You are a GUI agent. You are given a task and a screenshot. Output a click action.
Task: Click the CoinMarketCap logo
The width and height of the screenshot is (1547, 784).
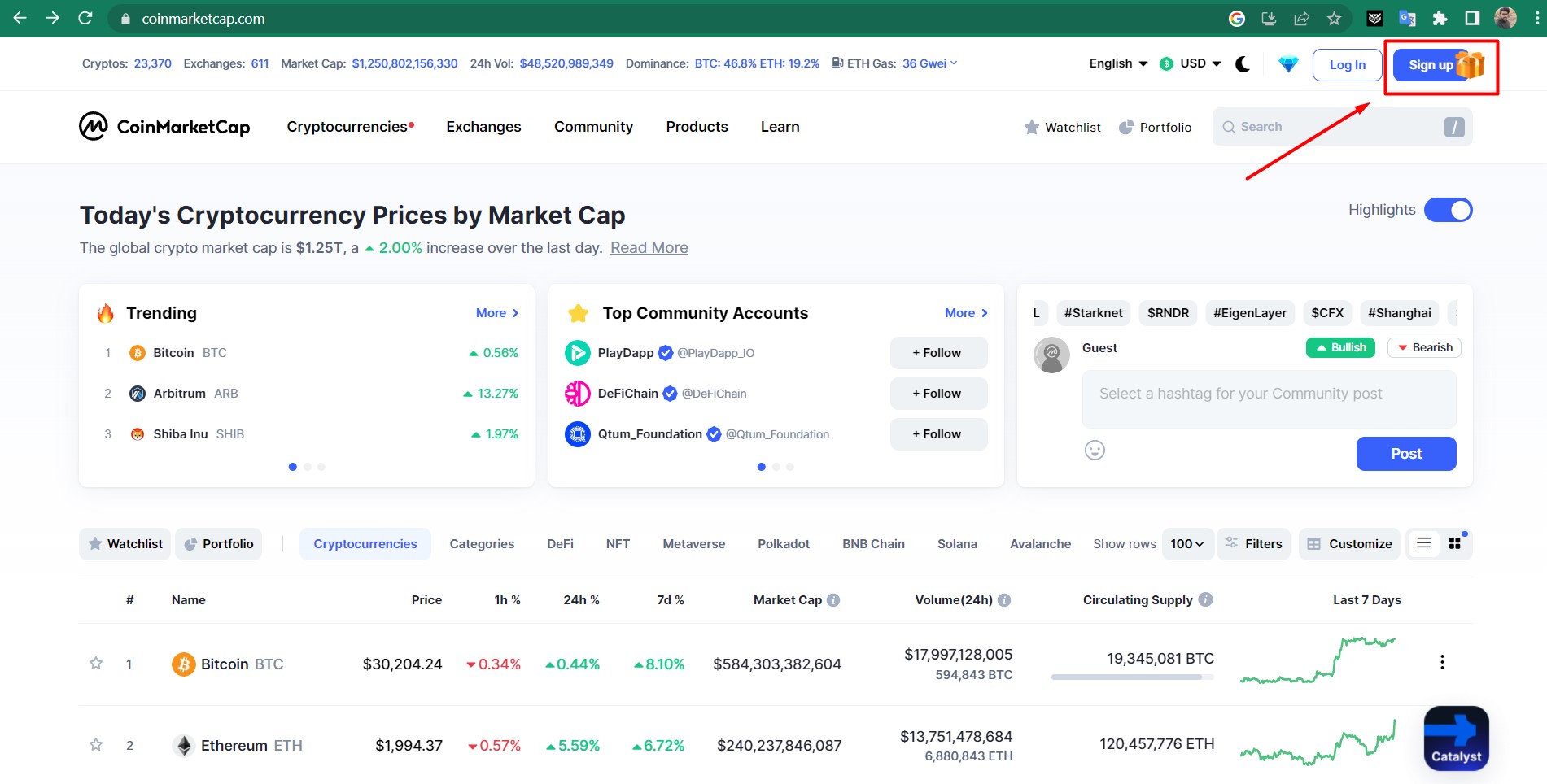pos(164,126)
